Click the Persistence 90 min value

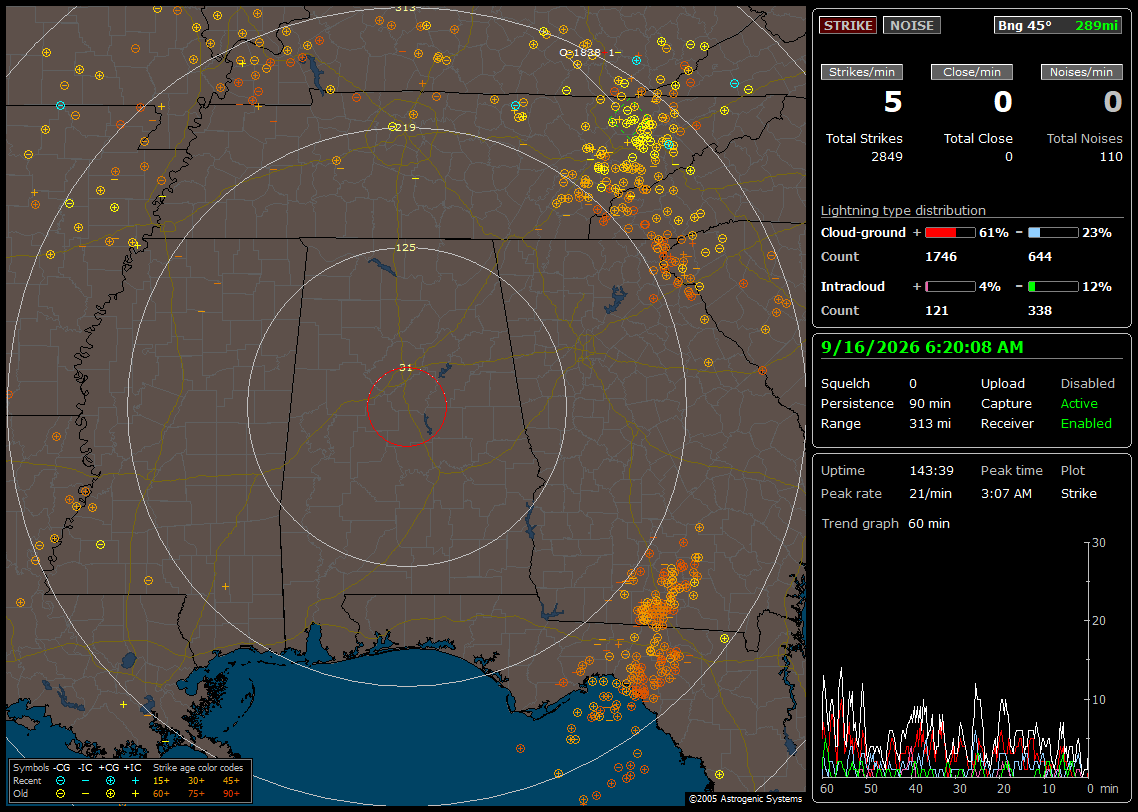coord(930,403)
